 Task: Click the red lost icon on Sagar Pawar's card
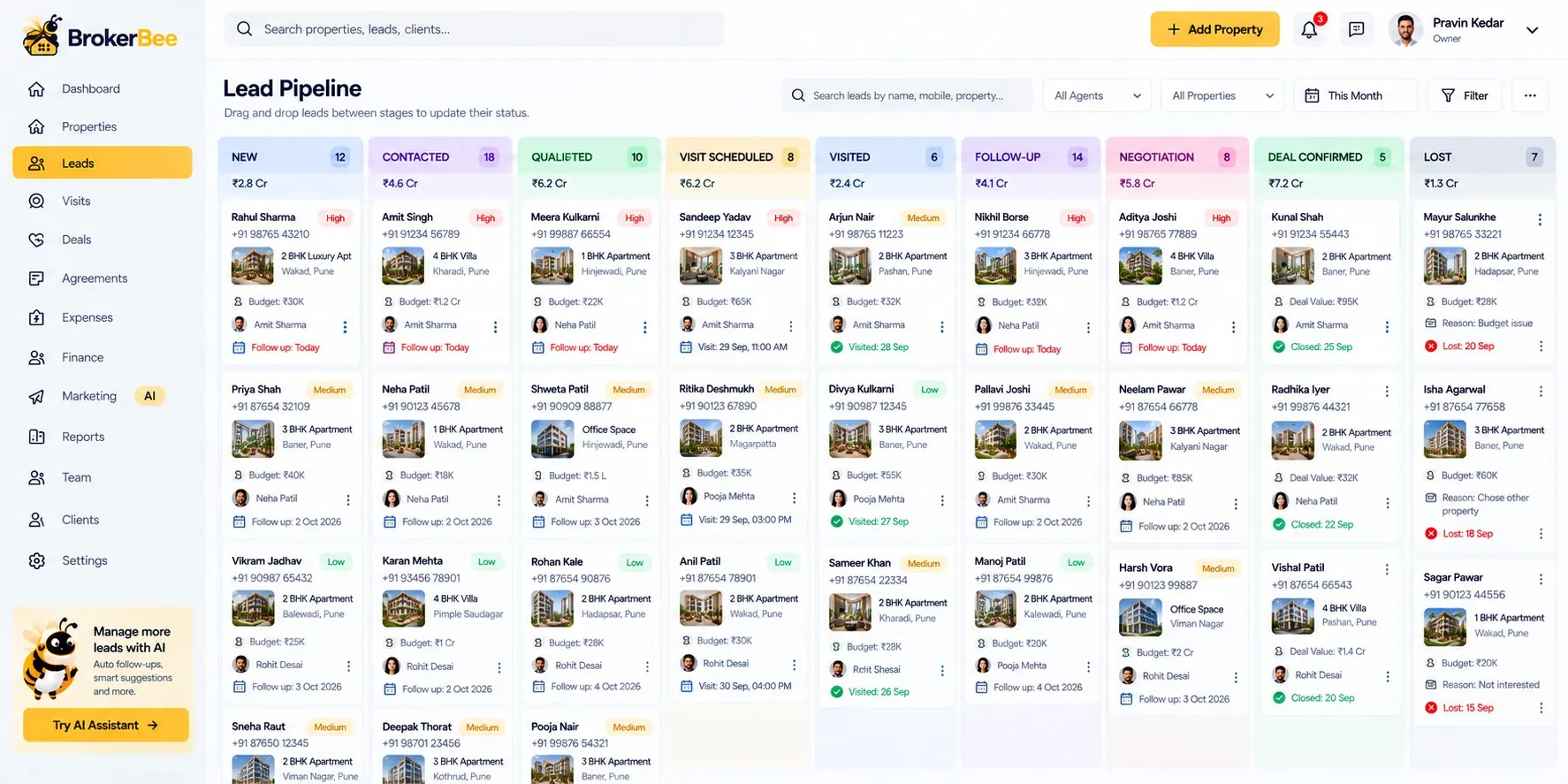point(1431,708)
